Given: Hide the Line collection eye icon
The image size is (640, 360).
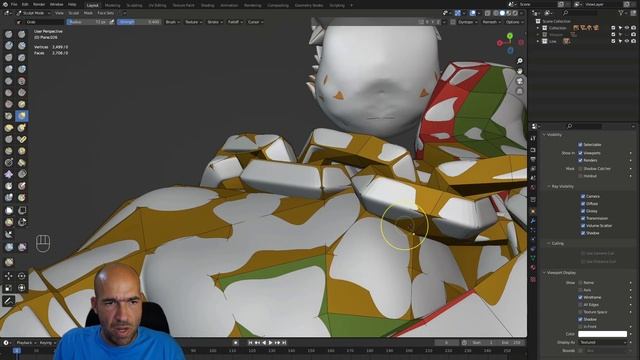Looking at the screenshot, I should point(627,41).
